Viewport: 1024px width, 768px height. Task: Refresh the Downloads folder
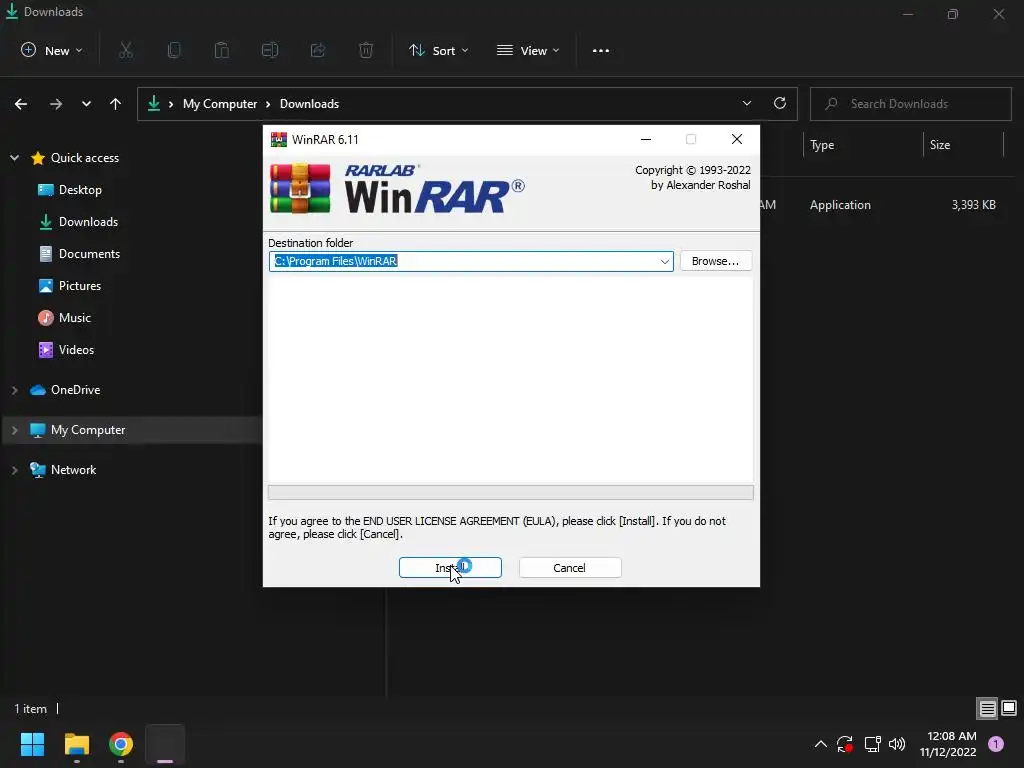(x=780, y=103)
